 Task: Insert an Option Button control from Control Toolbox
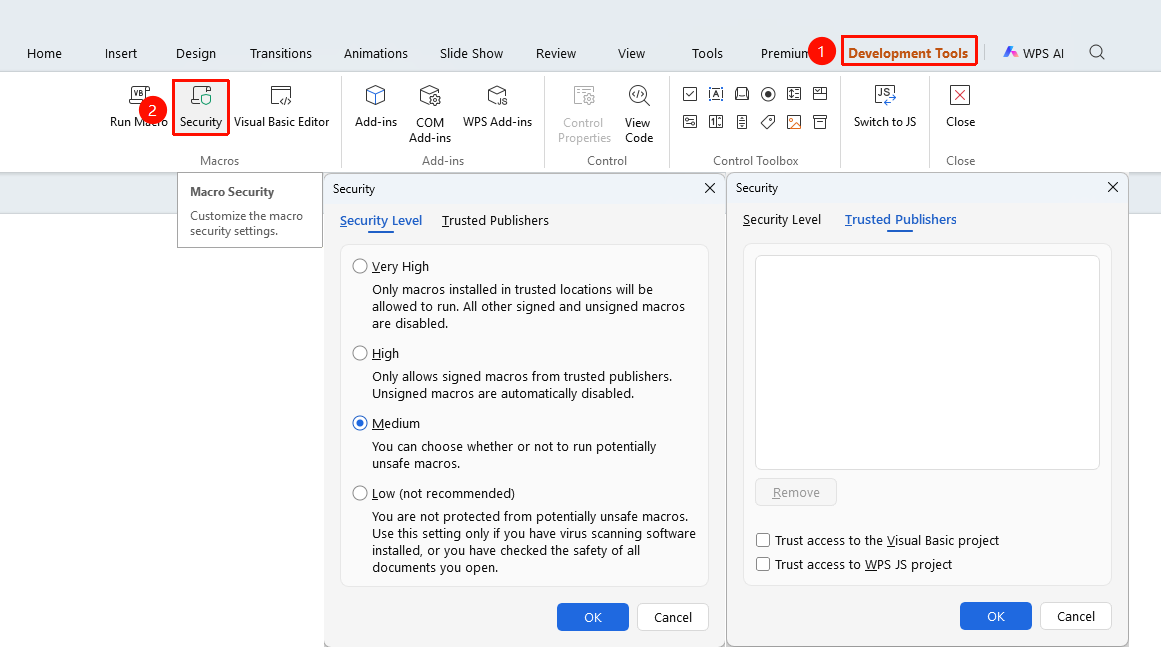coord(768,94)
